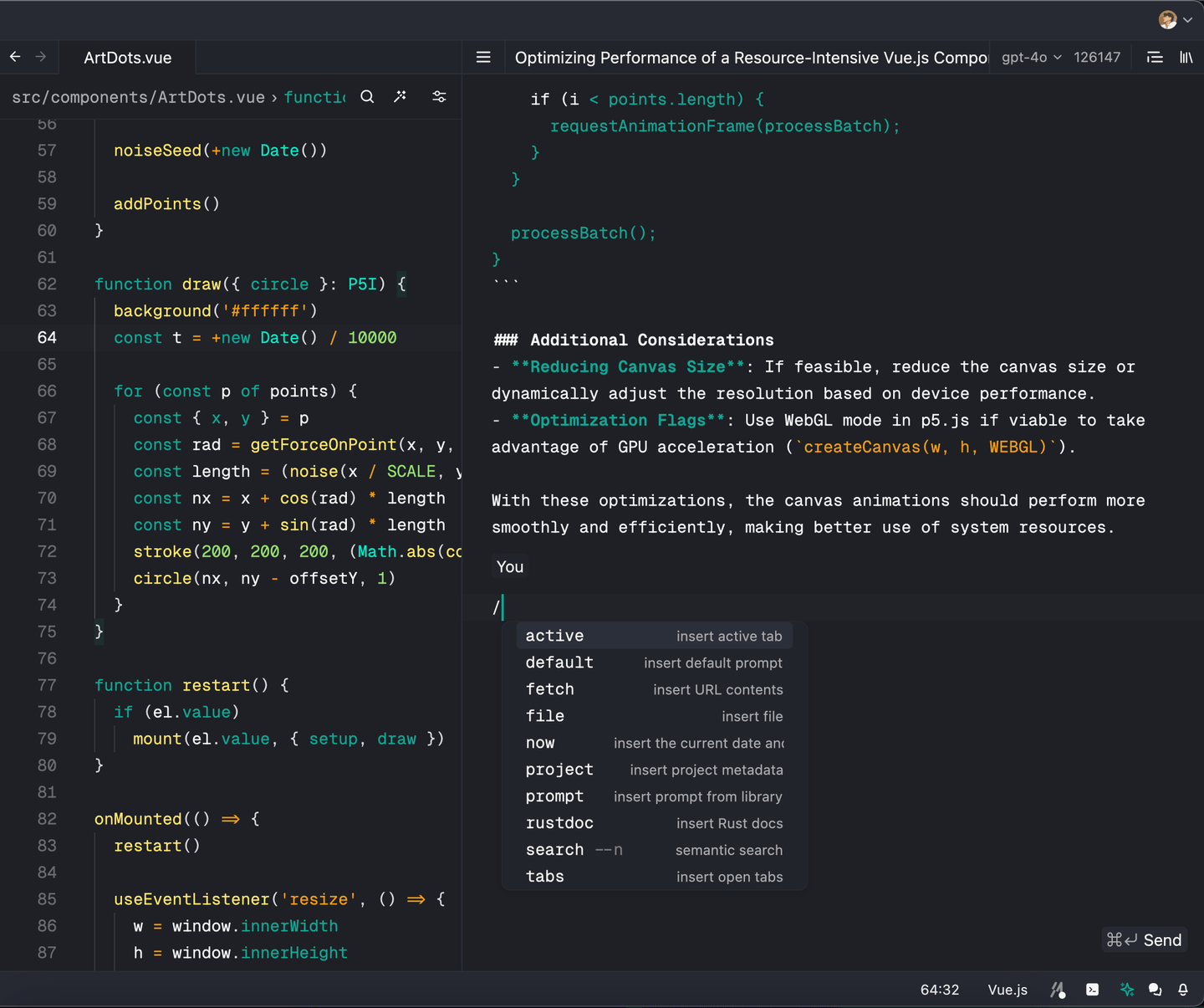Click the 'for (const p of points)' line
This screenshot has height=1008, width=1204.
[236, 391]
